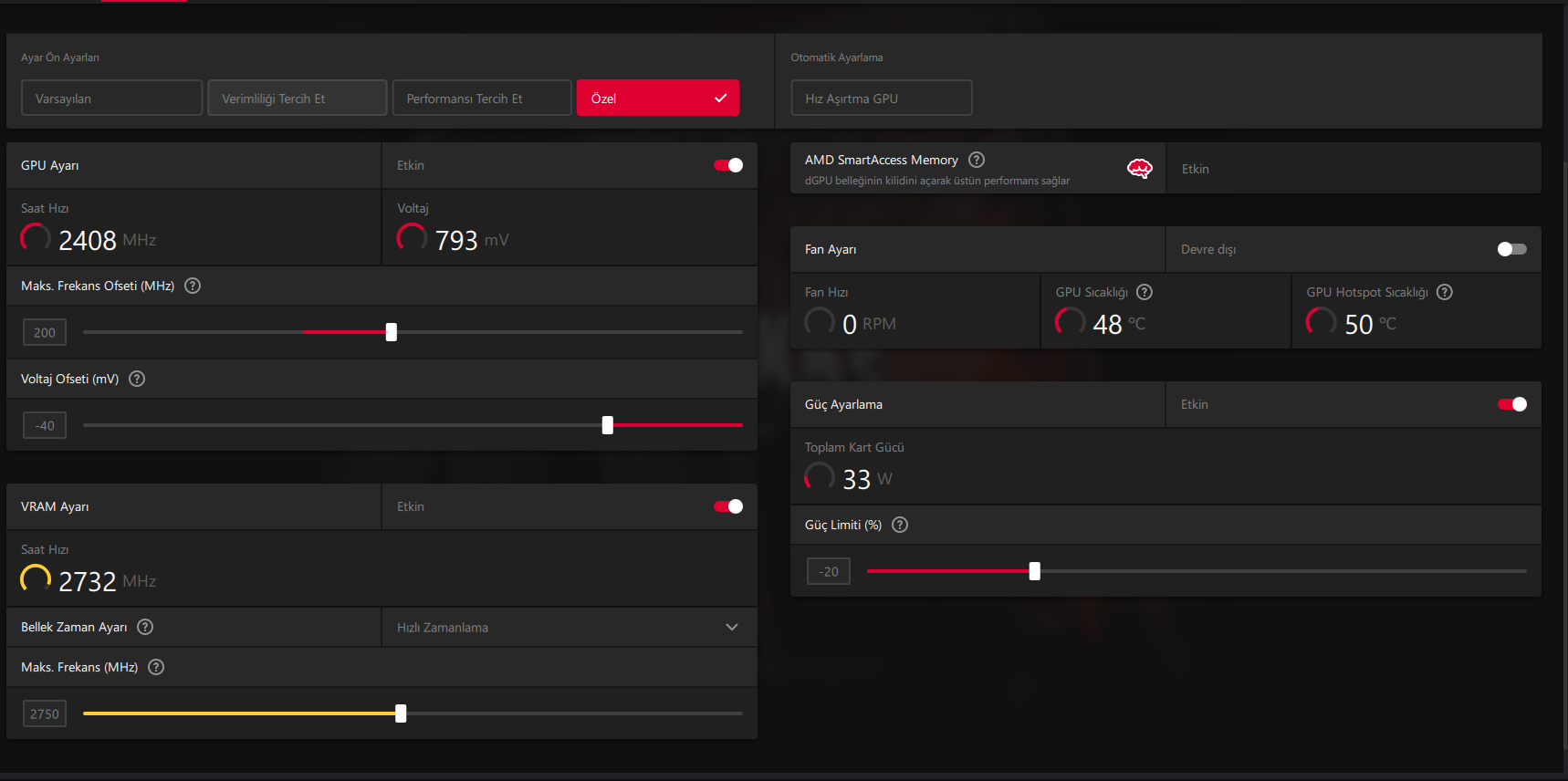
Task: Open help for GPU Sıcaklığı
Action: (x=1145, y=292)
